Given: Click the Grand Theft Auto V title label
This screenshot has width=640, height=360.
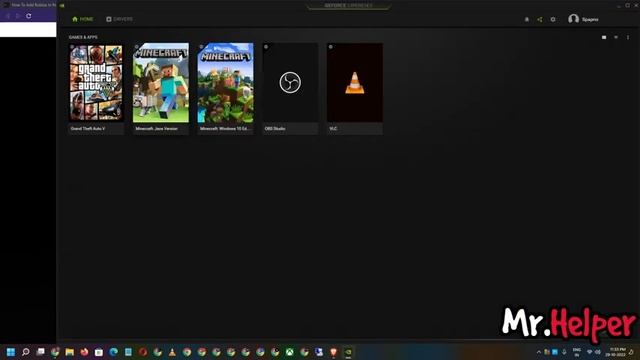Looking at the screenshot, I should pyautogui.click(x=88, y=129).
